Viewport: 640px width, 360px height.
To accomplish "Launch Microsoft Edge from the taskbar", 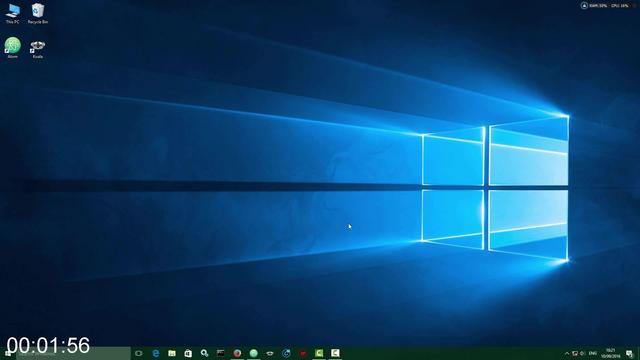I will point(156,353).
